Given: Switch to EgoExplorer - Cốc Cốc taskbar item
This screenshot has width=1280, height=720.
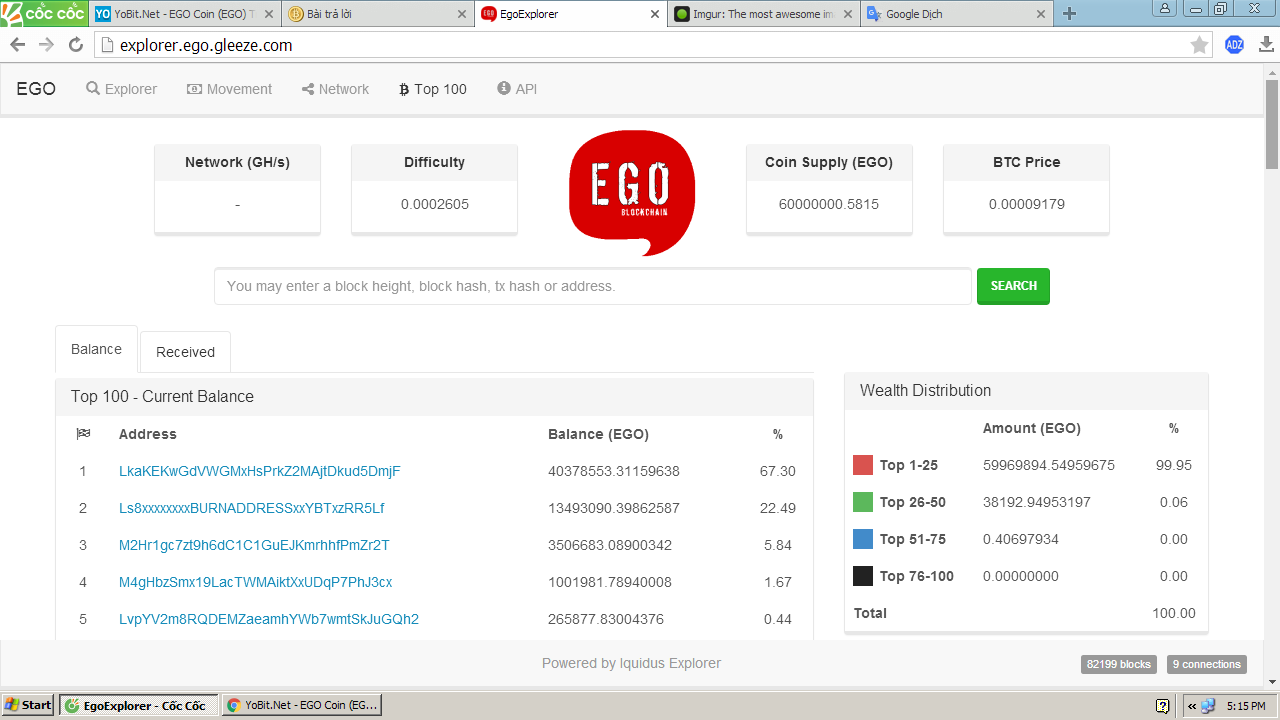Looking at the screenshot, I should pos(138,705).
